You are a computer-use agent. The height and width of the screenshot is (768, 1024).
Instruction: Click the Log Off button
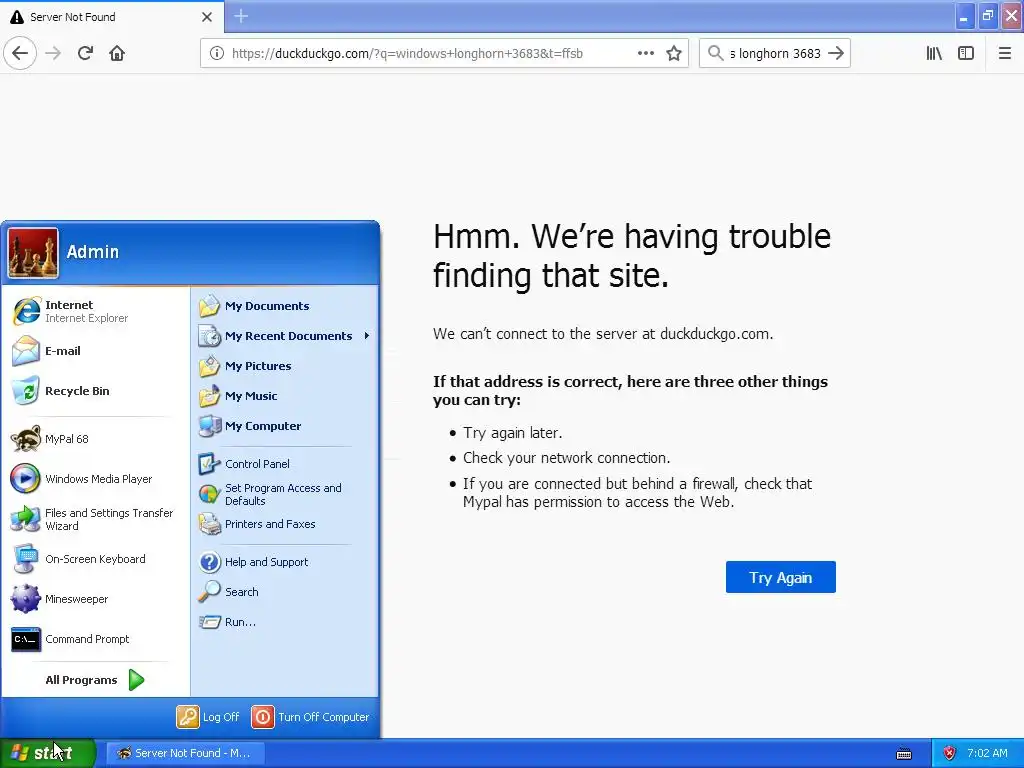[x=208, y=716]
